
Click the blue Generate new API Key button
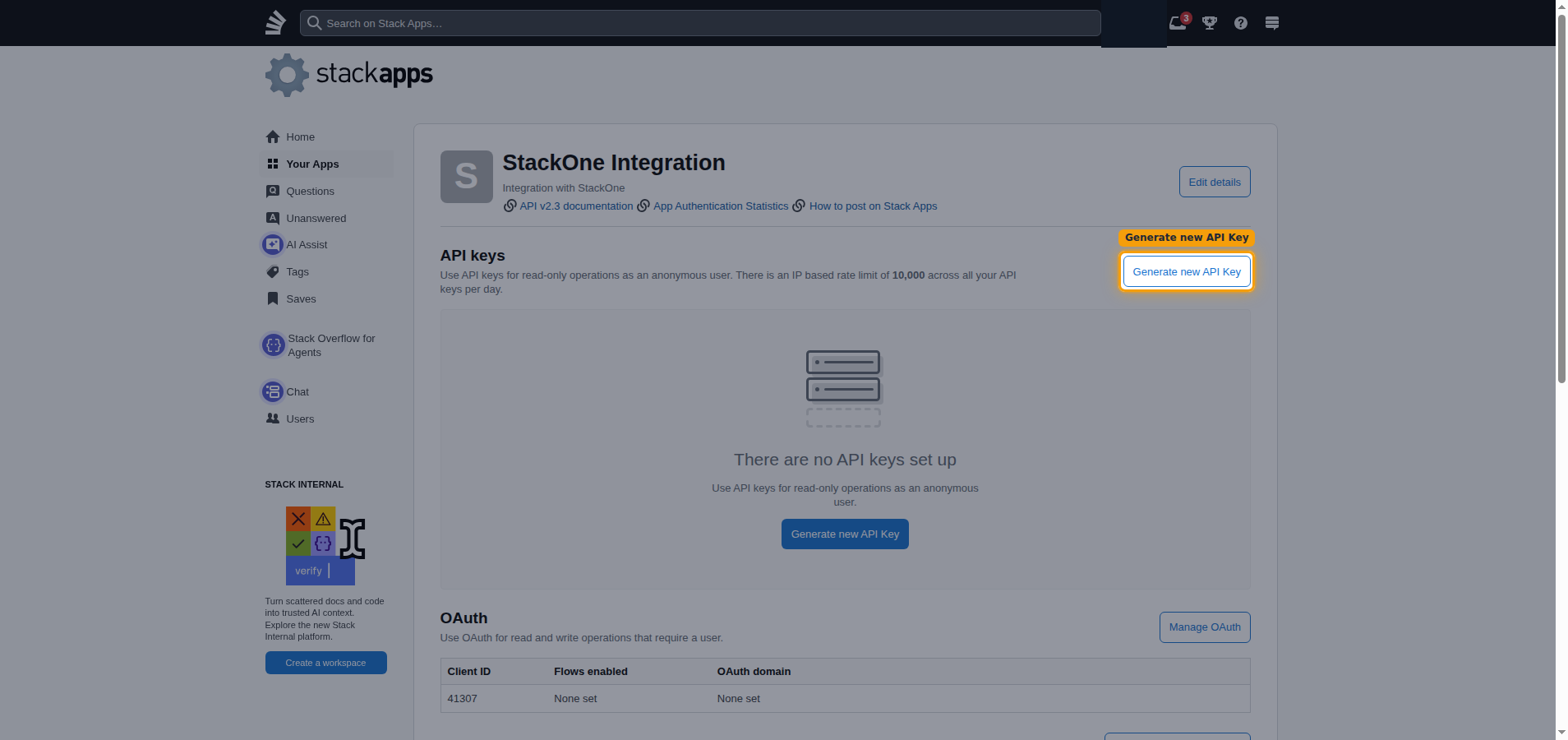[x=845, y=534]
